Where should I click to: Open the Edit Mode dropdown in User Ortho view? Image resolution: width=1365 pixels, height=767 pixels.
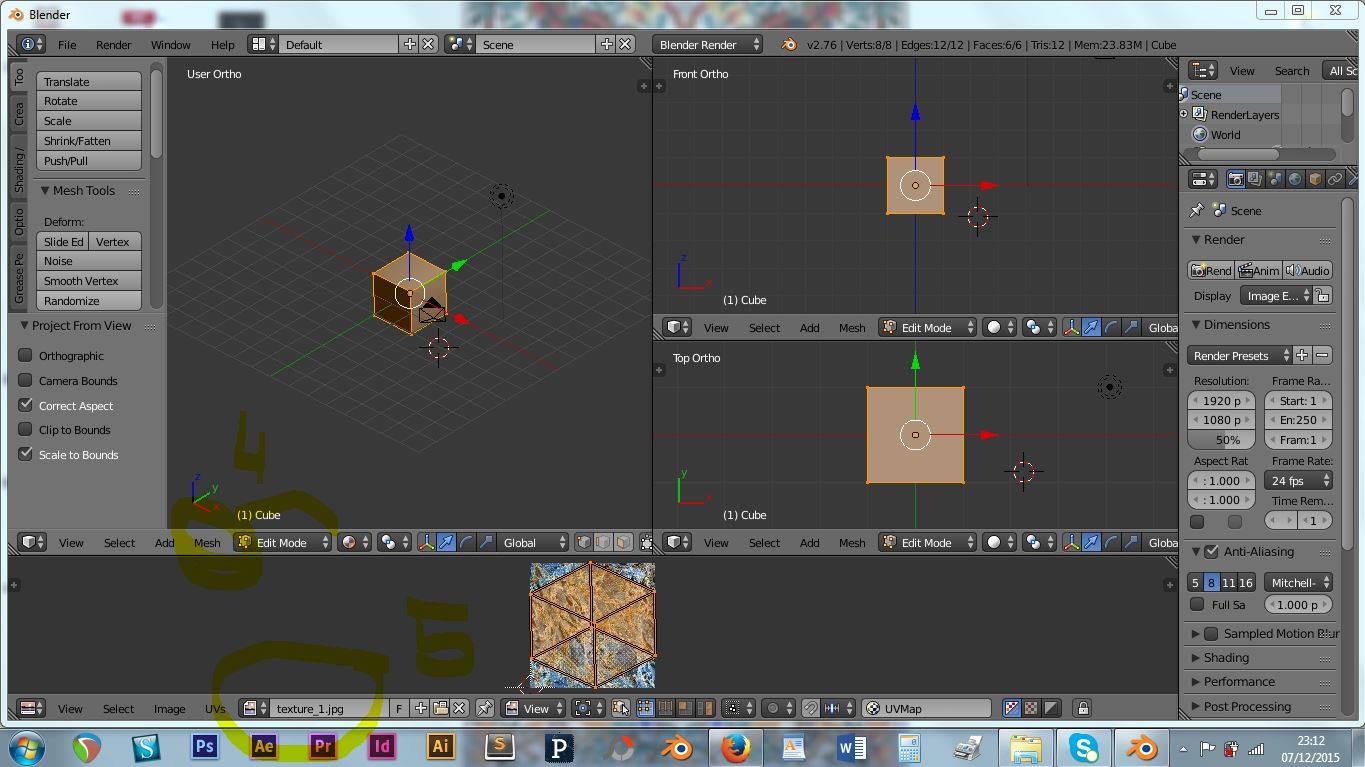point(284,542)
